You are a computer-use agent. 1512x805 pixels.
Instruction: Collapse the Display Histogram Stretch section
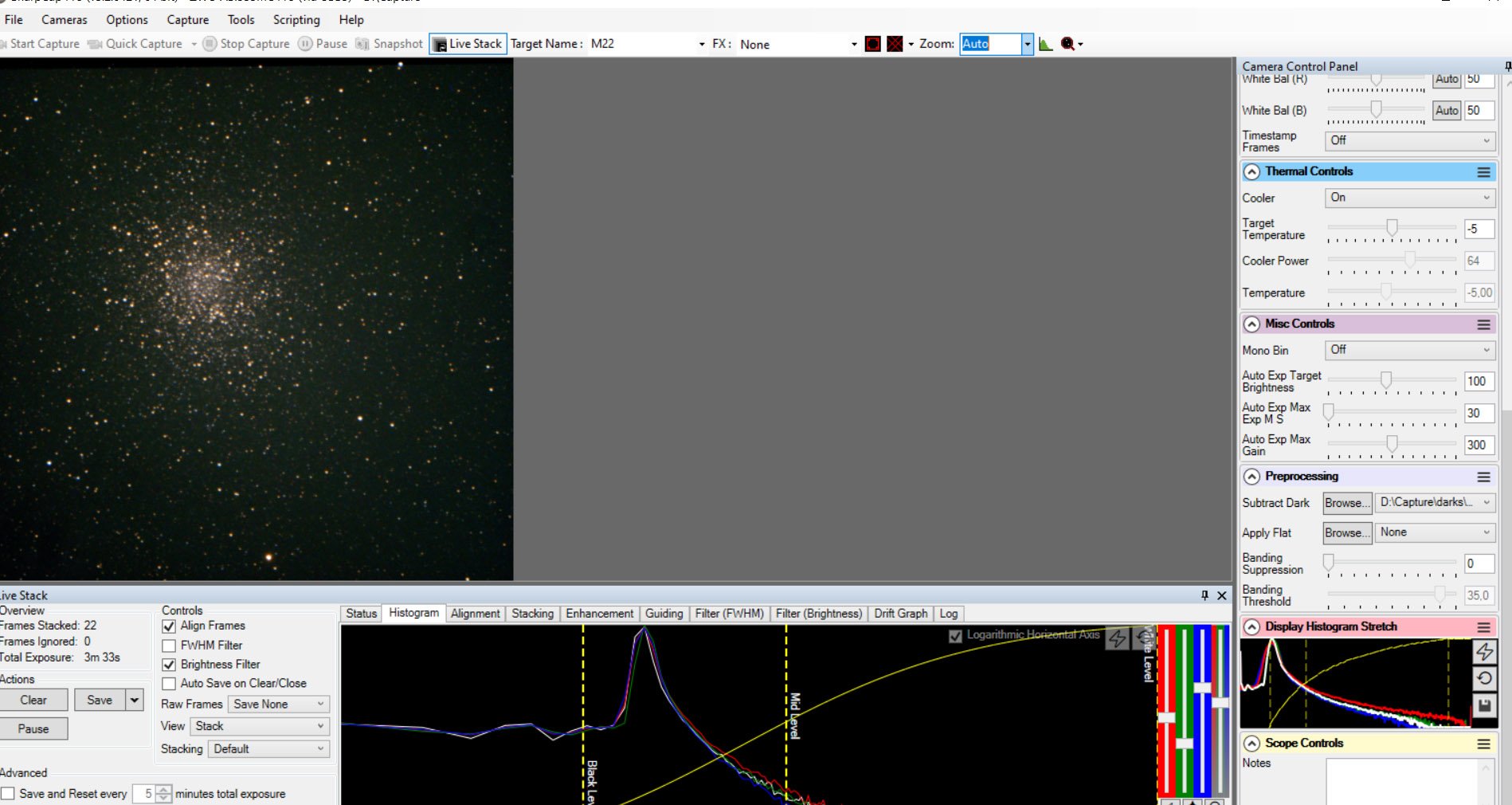coord(1252,627)
